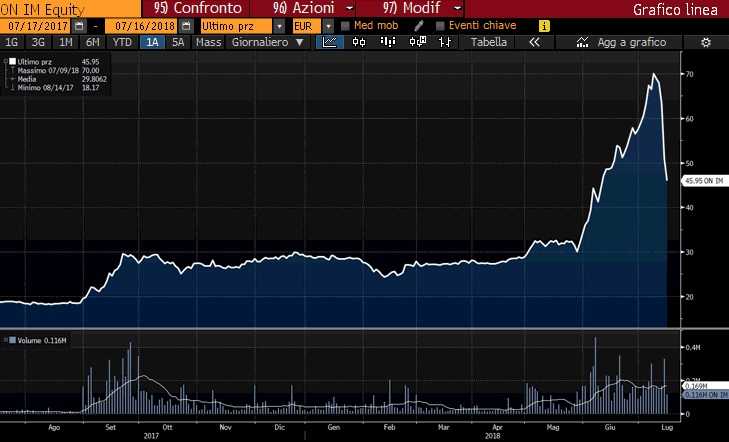Click the Media 29.8062 legend row
This screenshot has height=442, width=729.
click(x=61, y=79)
